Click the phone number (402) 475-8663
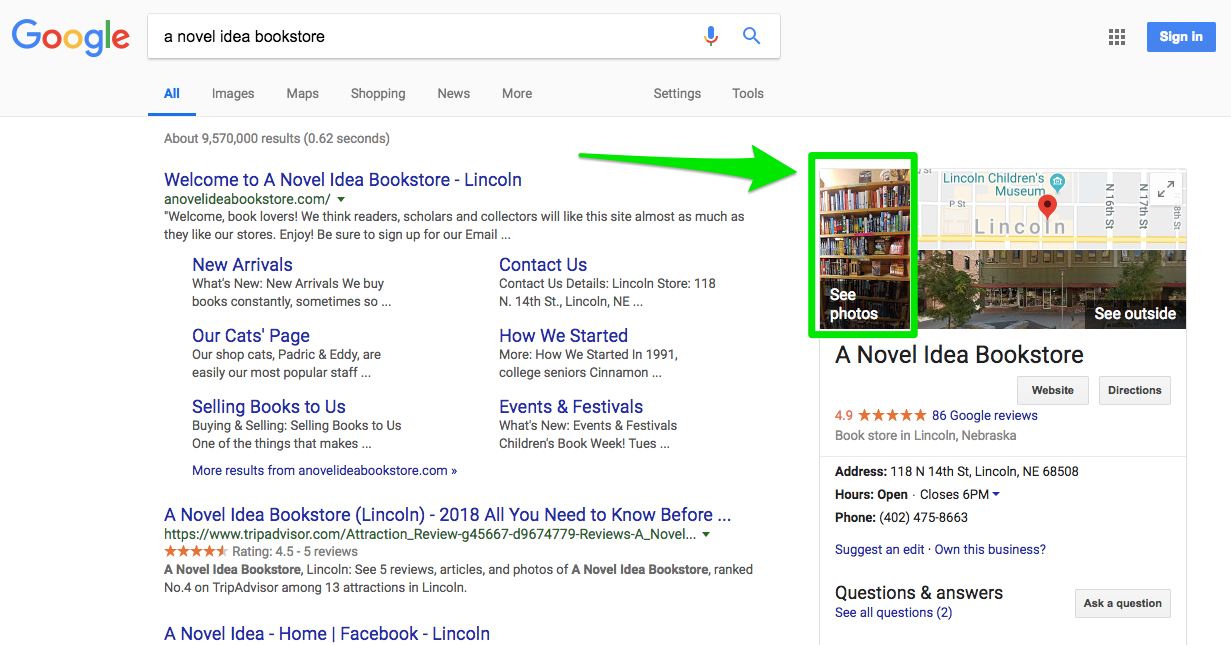The height and width of the screenshot is (645, 1231). point(923,517)
